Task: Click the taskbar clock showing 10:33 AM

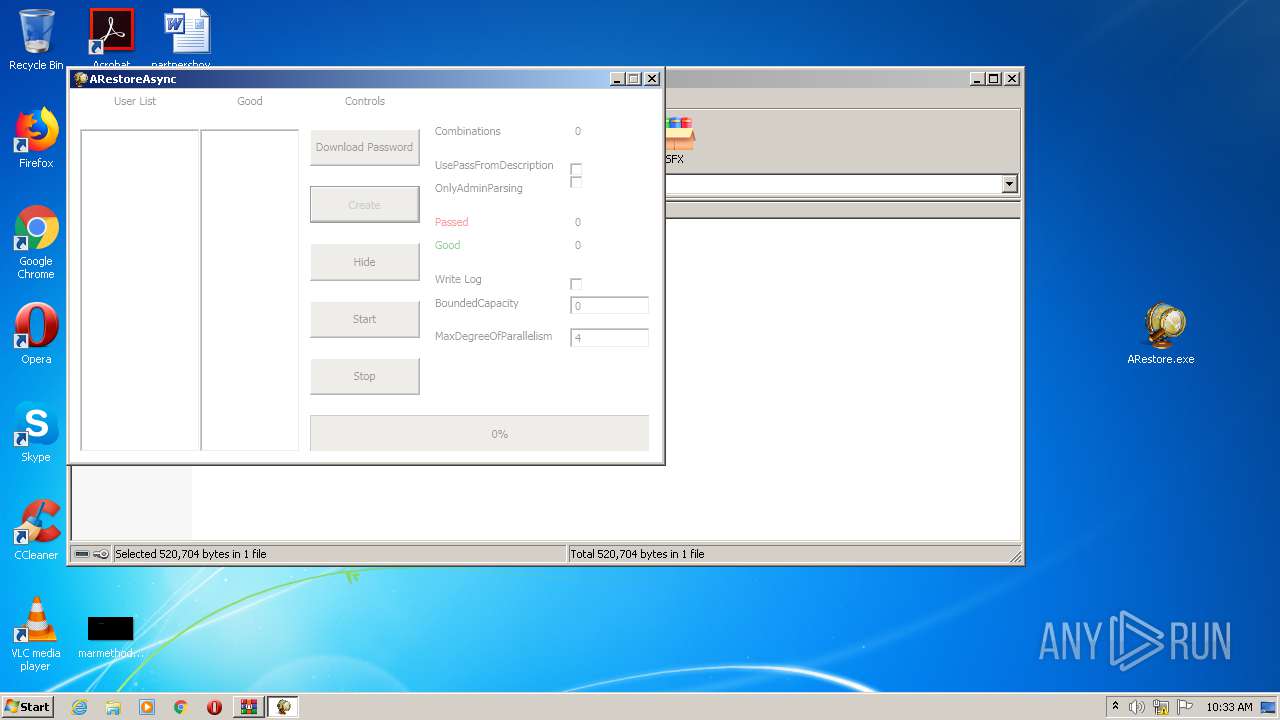Action: [x=1229, y=707]
